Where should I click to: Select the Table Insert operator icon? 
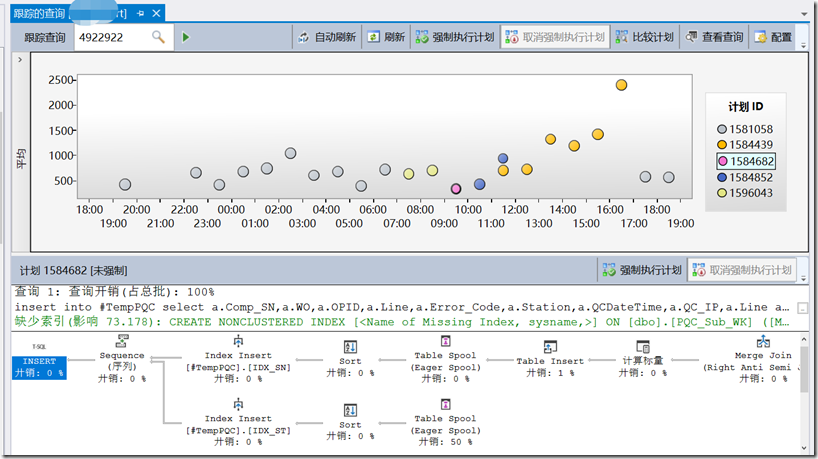click(x=550, y=347)
